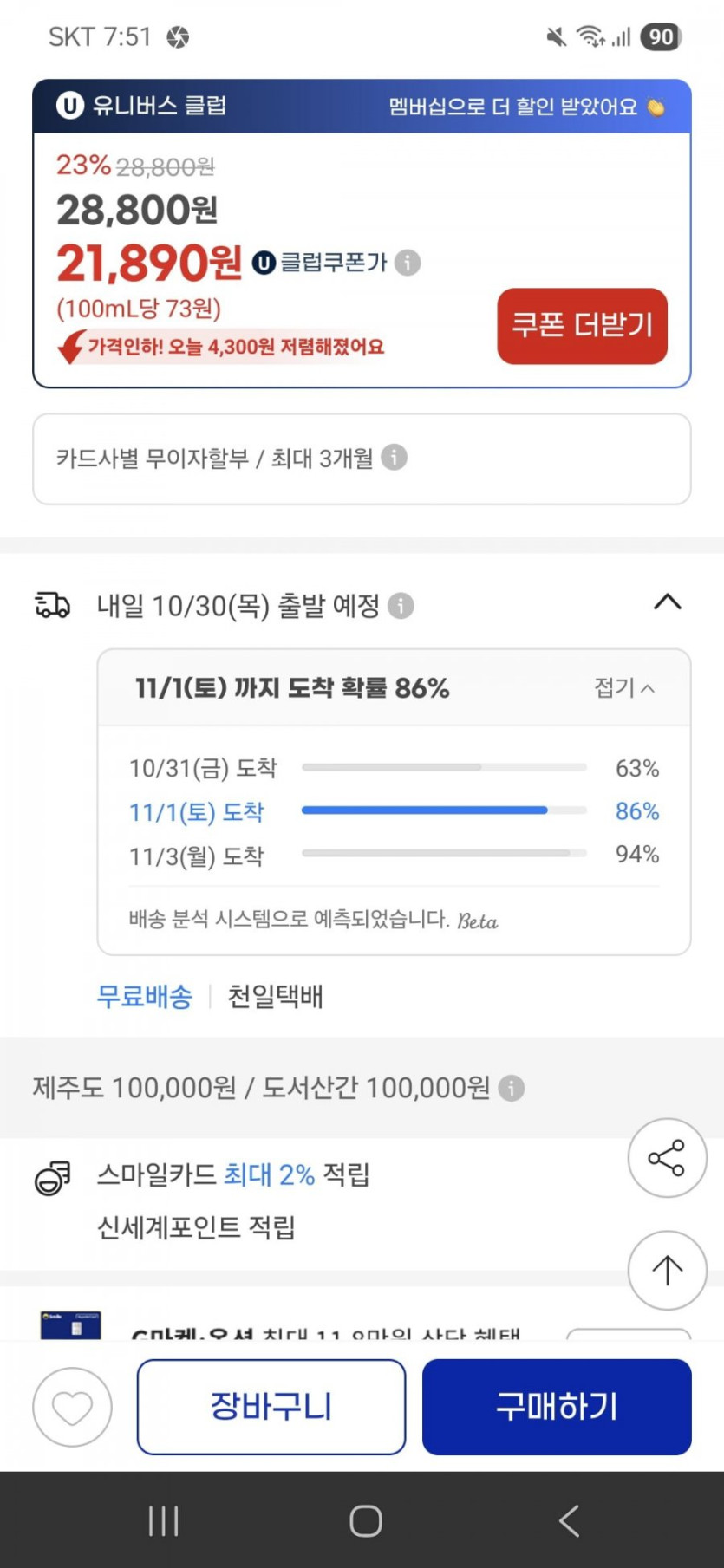The width and height of the screenshot is (724, 1568).
Task: Tap Android recent apps navigation button
Action: click(x=163, y=1520)
